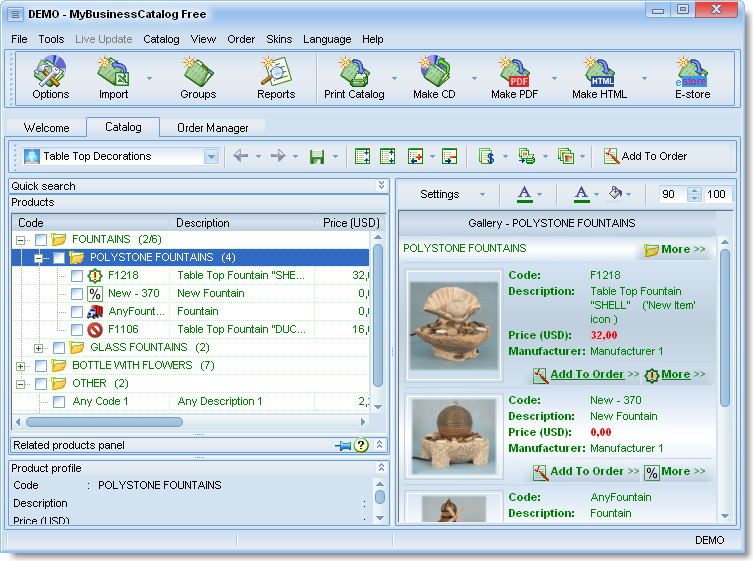Tick the checkbox for AnyFount... row
Screen dimensions: 753x561
(x=77, y=312)
